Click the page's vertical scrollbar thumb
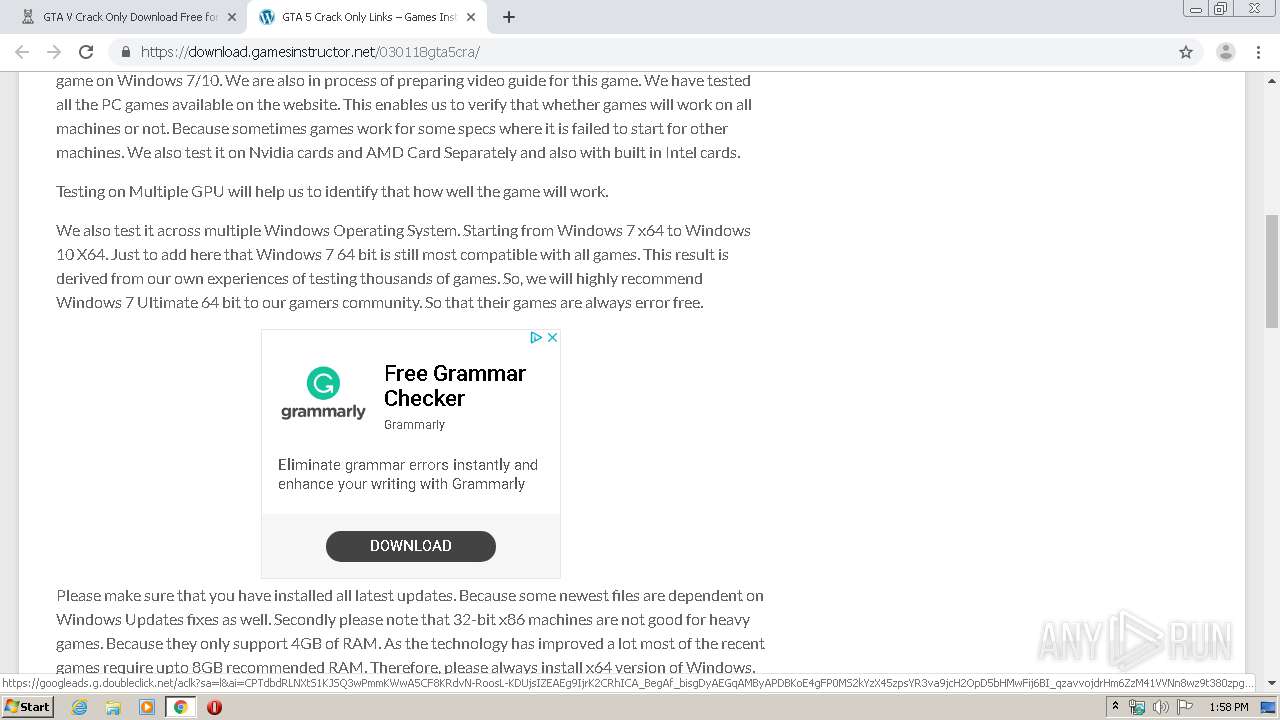This screenshot has height=720, width=1280. pos(1272,270)
